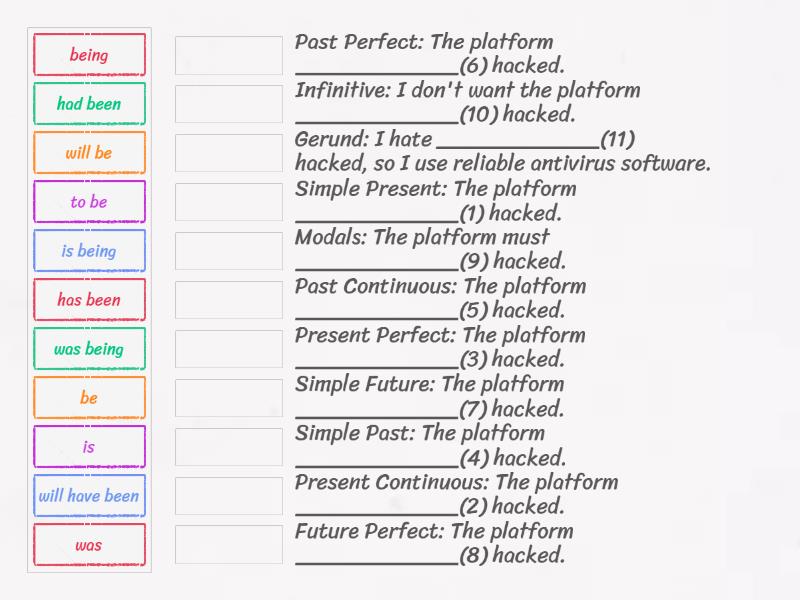Screen dimensions: 800x600
Task: Select the "is being" word tile
Action: tap(89, 251)
